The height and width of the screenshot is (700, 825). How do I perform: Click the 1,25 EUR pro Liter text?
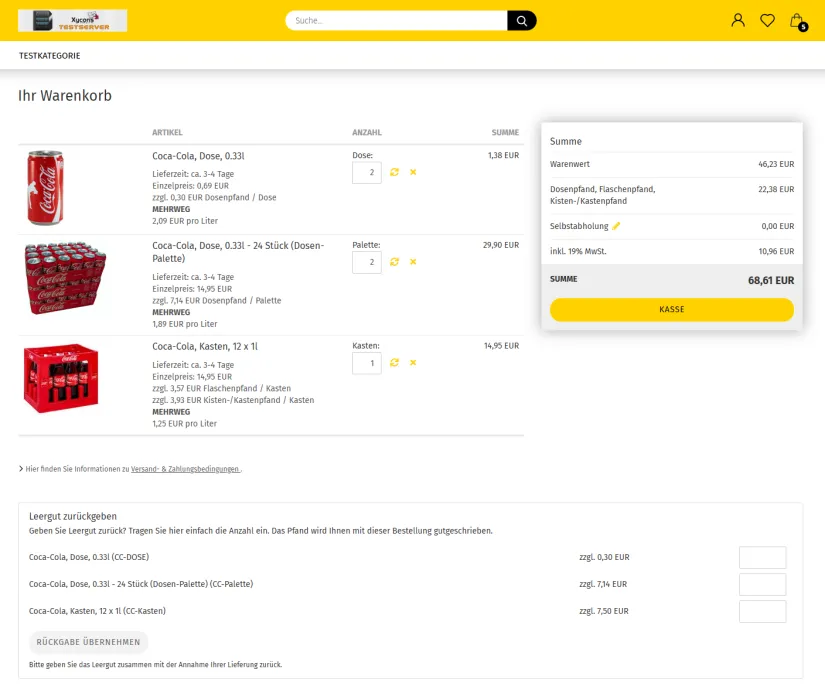[184, 424]
